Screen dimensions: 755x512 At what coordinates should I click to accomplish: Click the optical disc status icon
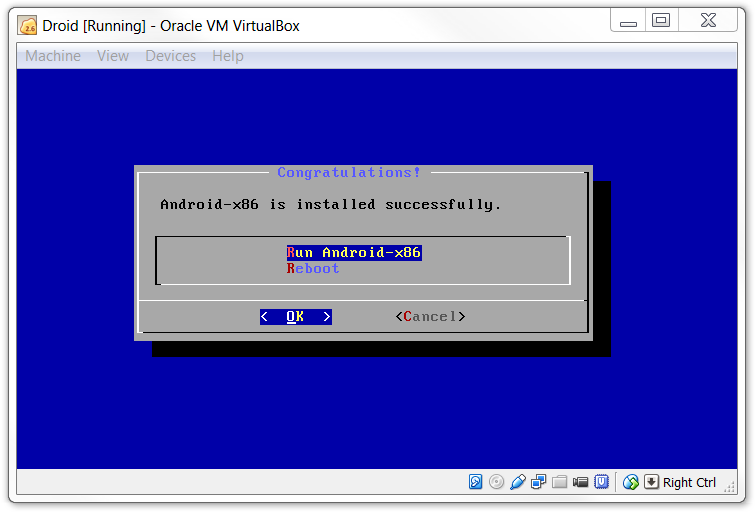point(496,482)
